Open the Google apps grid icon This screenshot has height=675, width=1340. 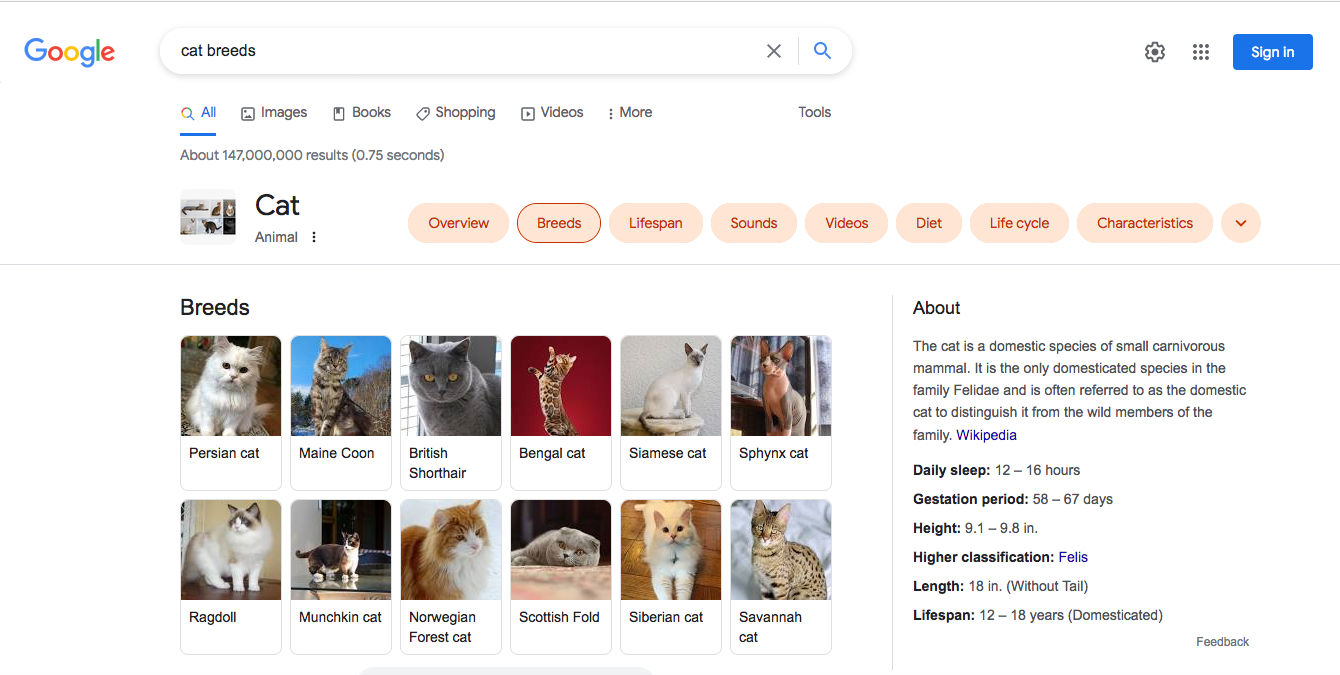1201,51
